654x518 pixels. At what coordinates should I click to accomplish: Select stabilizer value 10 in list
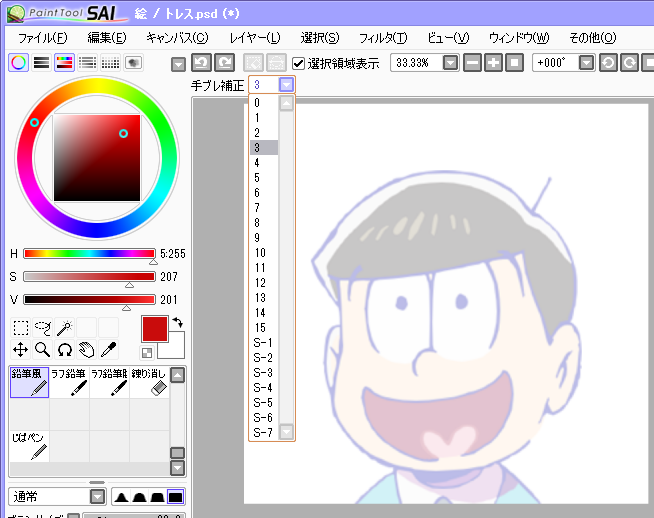coord(264,253)
